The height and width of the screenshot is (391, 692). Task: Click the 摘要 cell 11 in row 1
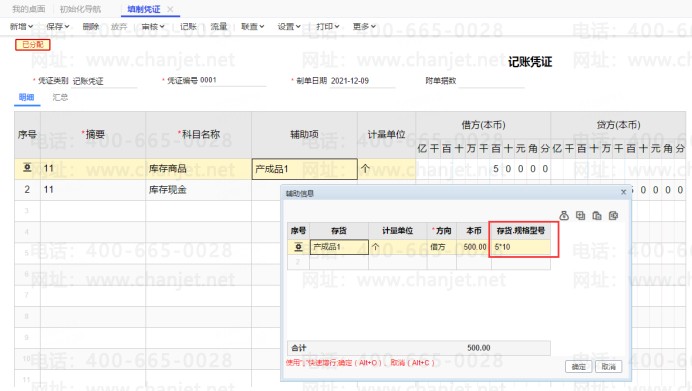coord(93,169)
